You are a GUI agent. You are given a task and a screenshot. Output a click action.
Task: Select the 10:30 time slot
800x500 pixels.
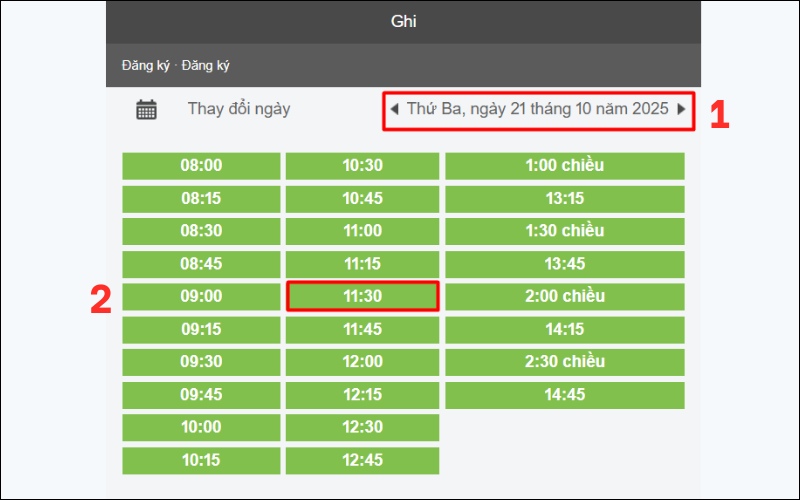click(362, 166)
